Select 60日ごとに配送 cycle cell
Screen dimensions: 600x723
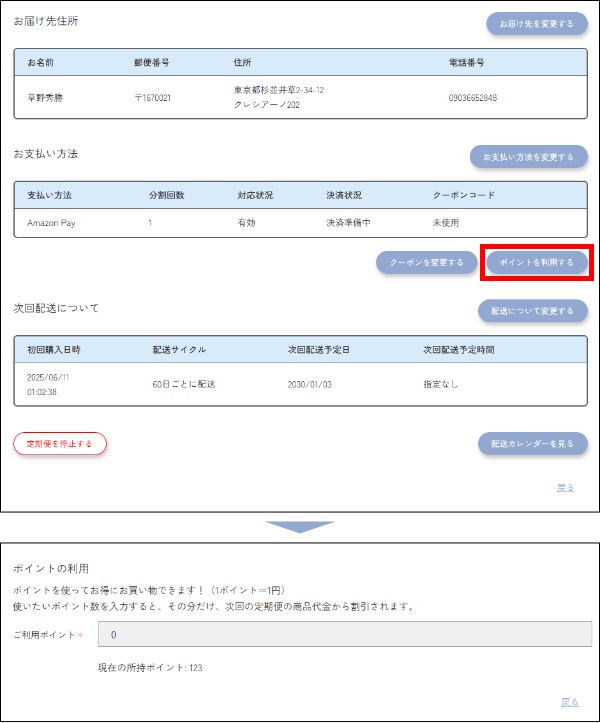(184, 384)
